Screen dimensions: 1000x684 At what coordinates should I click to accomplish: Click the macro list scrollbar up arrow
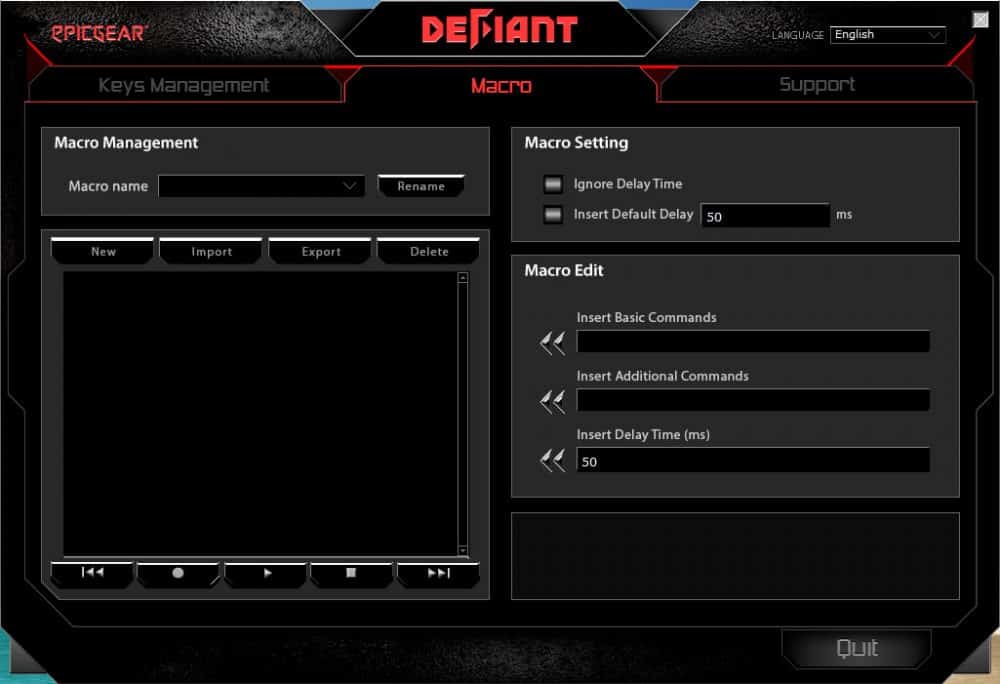pyautogui.click(x=463, y=278)
